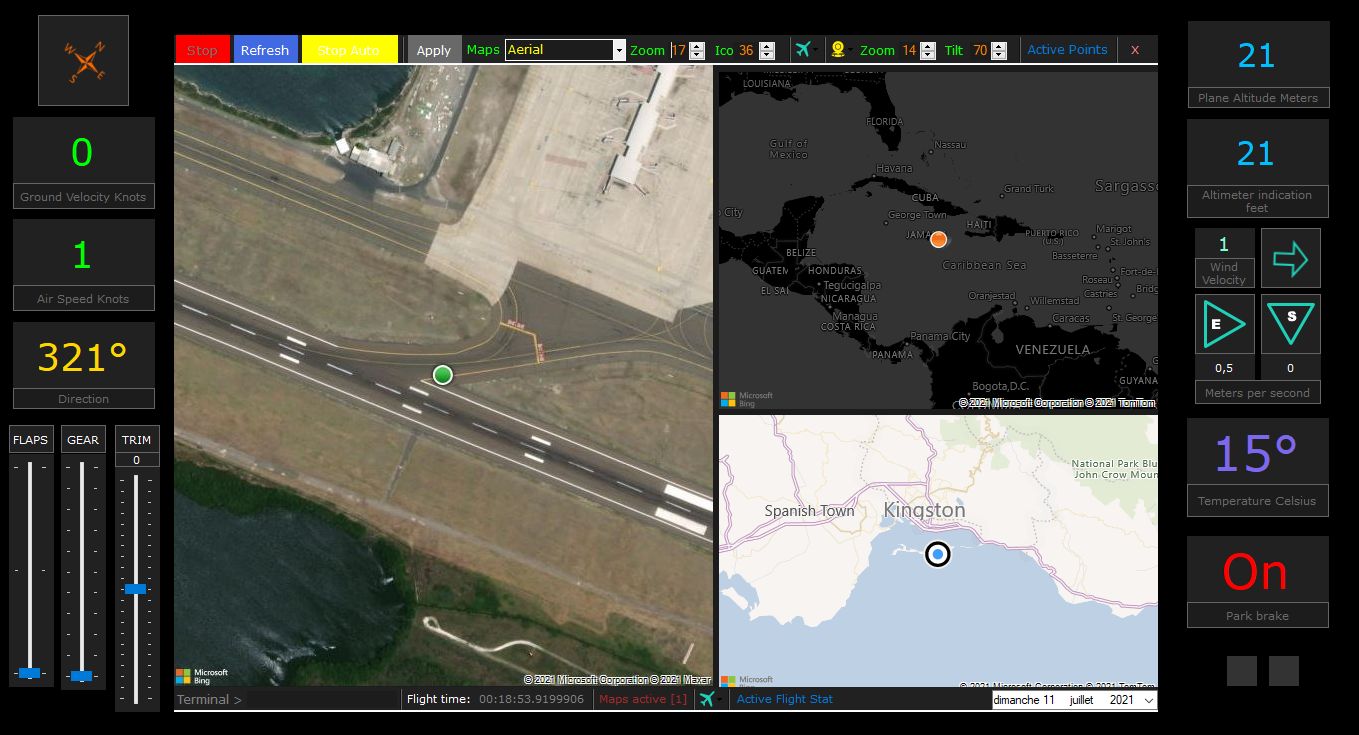Screen dimensions: 1359x735
Task: Click the GEAR label button
Action: (83, 439)
